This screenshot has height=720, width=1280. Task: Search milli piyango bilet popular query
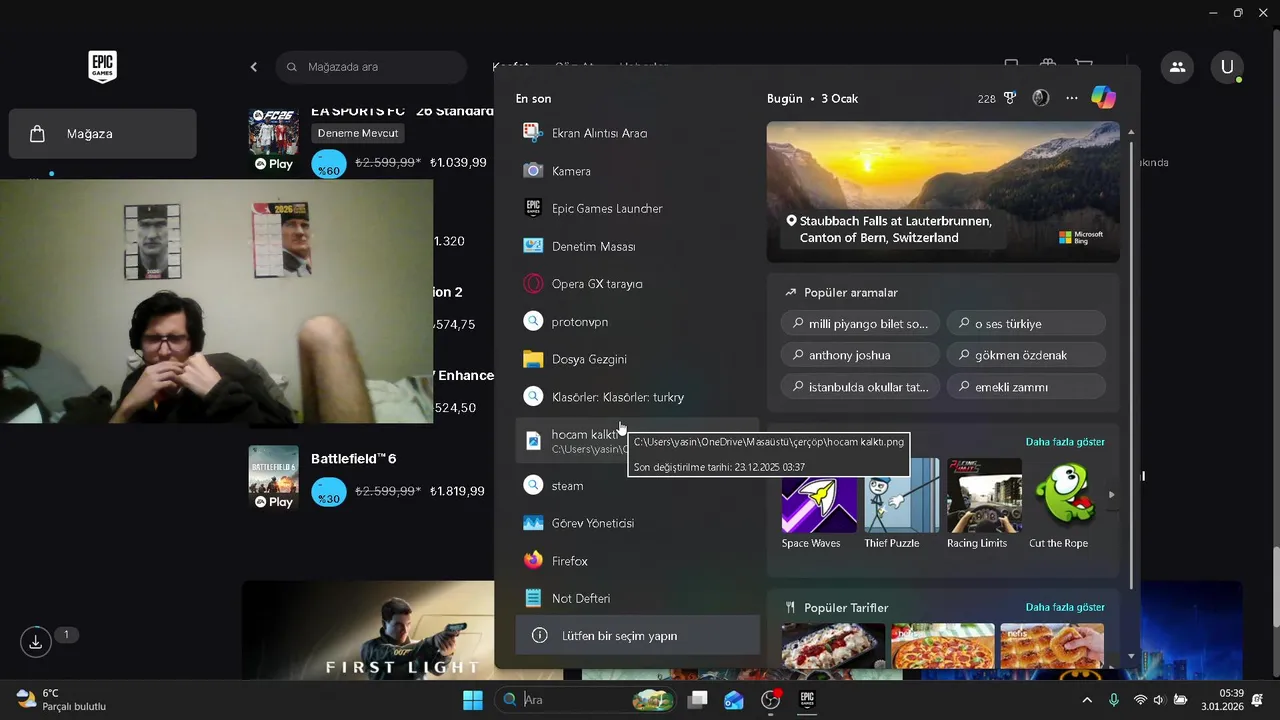point(860,324)
